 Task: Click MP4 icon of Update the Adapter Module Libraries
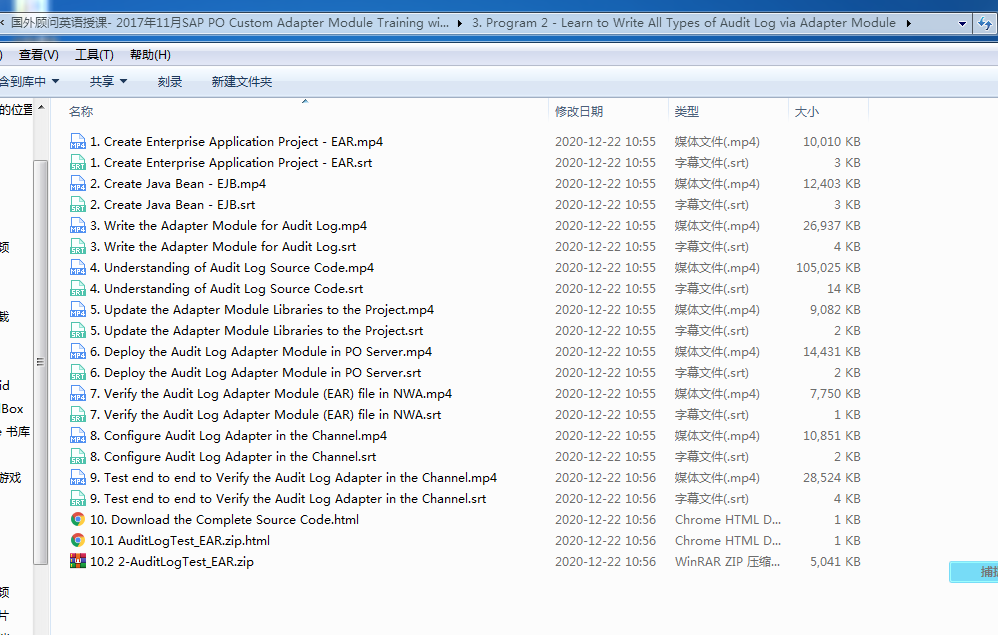78,309
